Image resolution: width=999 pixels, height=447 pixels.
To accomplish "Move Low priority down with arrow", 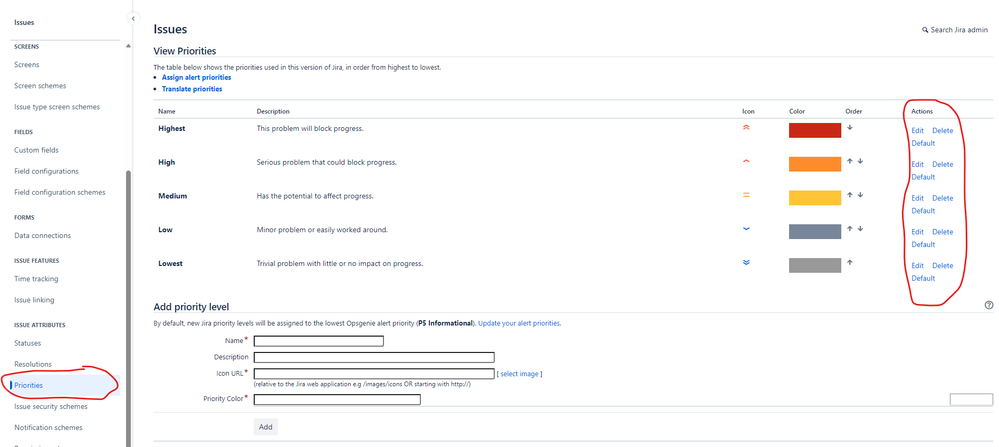I will point(860,229).
